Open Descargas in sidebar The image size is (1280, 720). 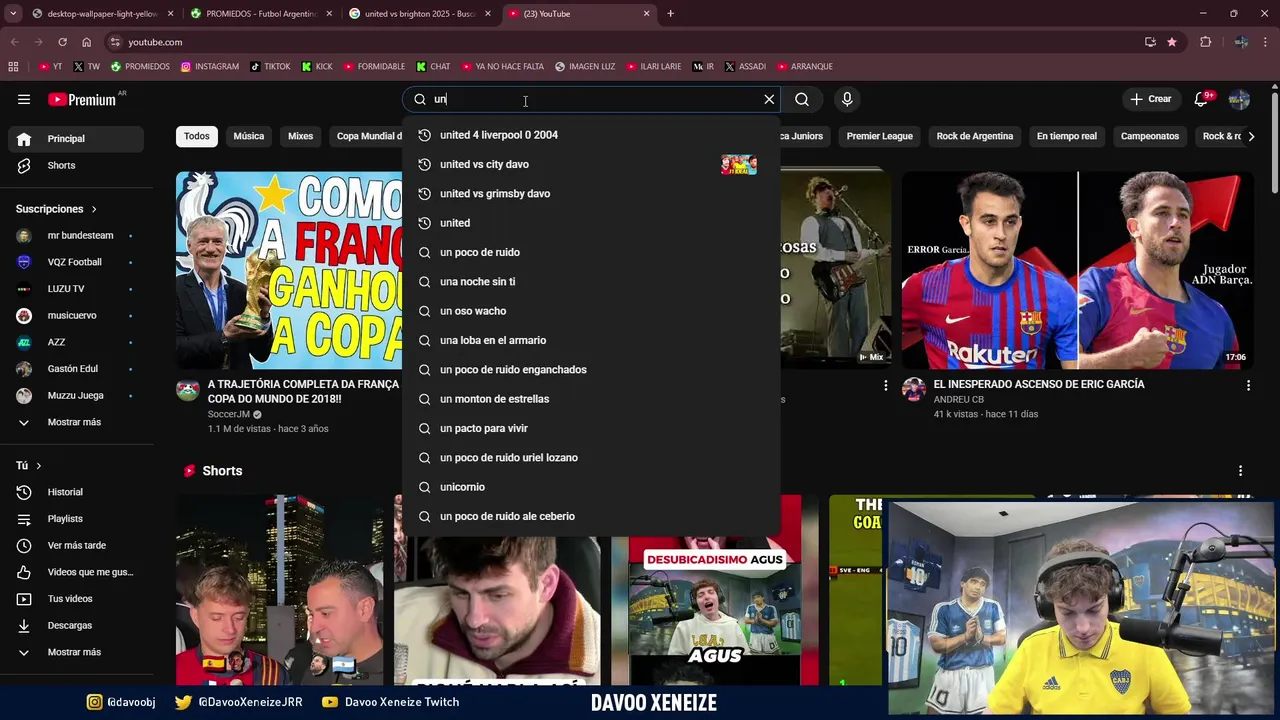(x=76, y=625)
